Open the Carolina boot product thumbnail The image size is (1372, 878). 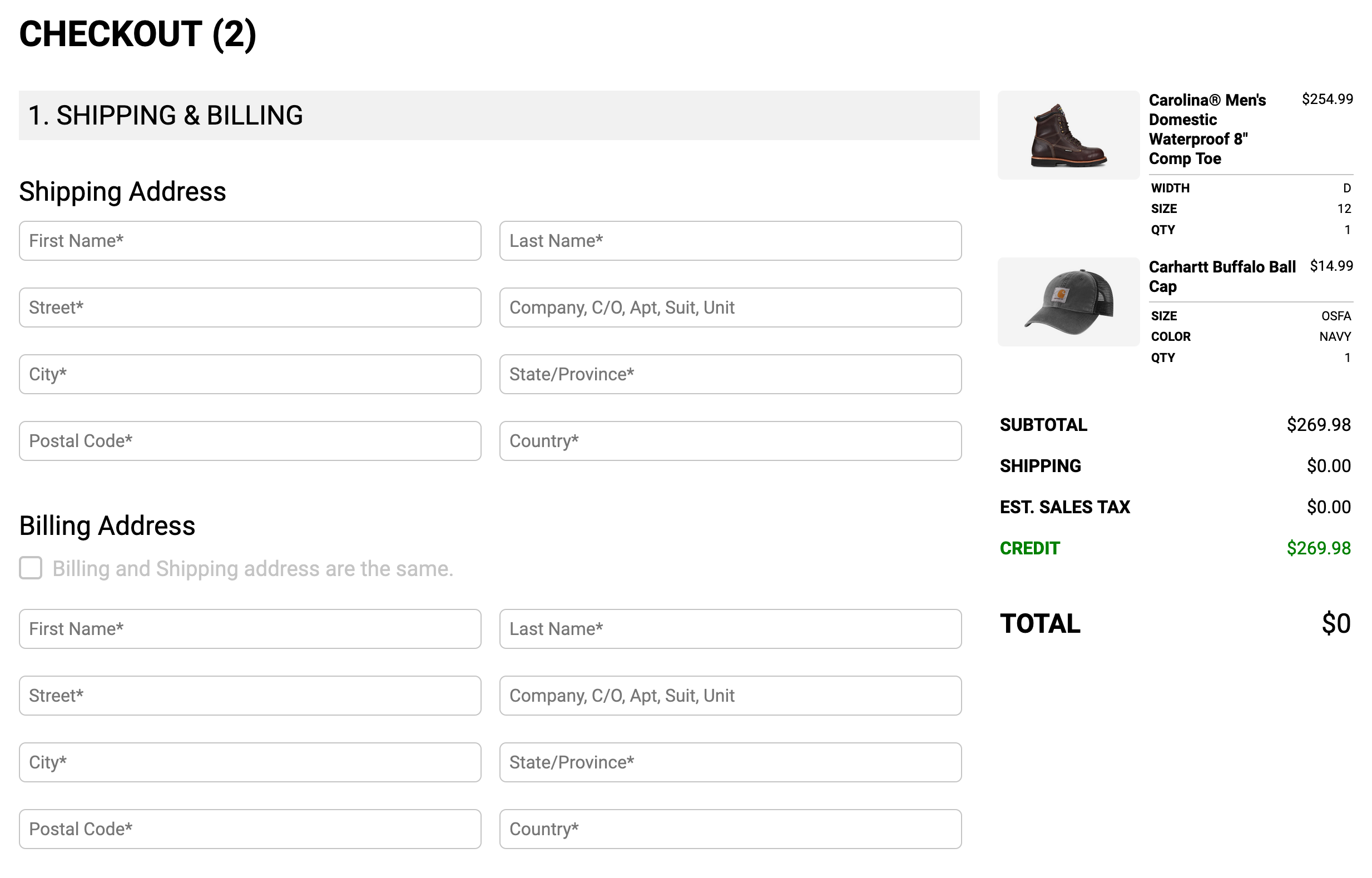coord(1069,135)
